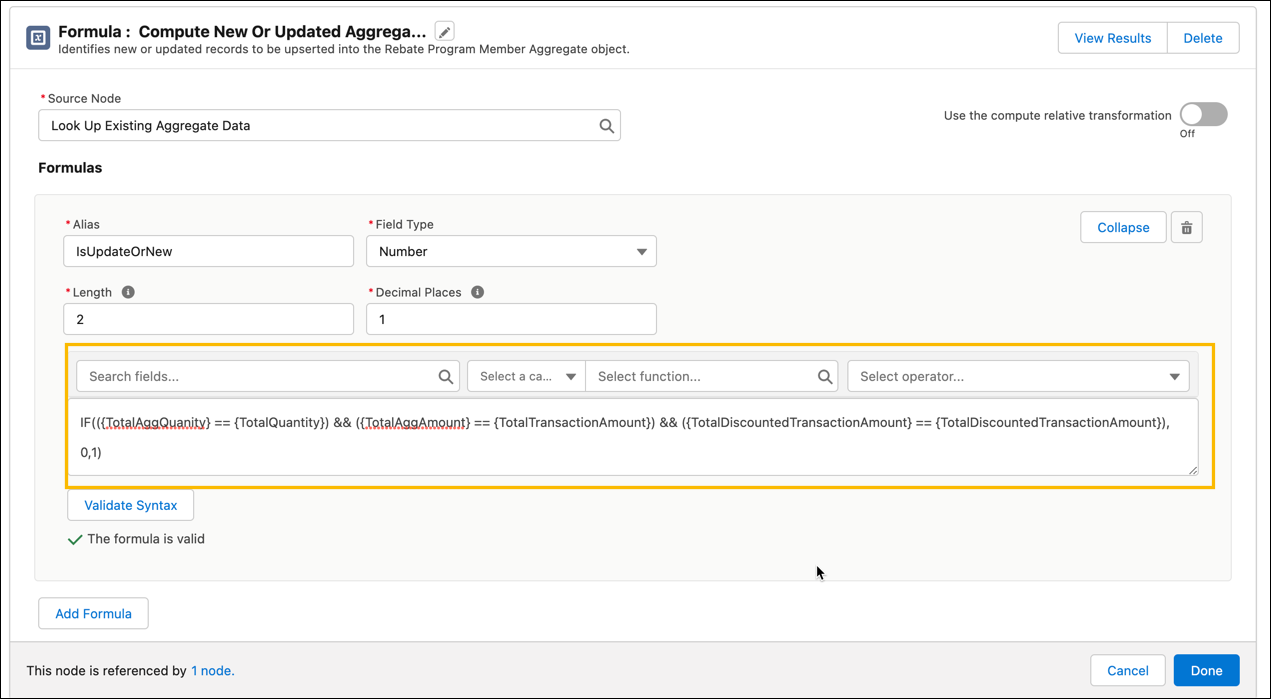The width and height of the screenshot is (1271, 699).
Task: Click the magnifier in the Source Node field
Action: pyautogui.click(x=605, y=125)
